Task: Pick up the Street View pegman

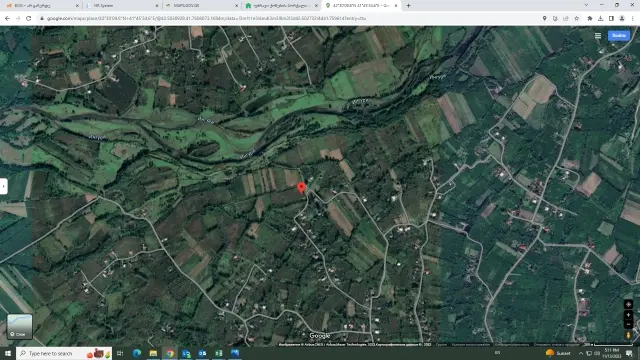Action: click(628, 335)
